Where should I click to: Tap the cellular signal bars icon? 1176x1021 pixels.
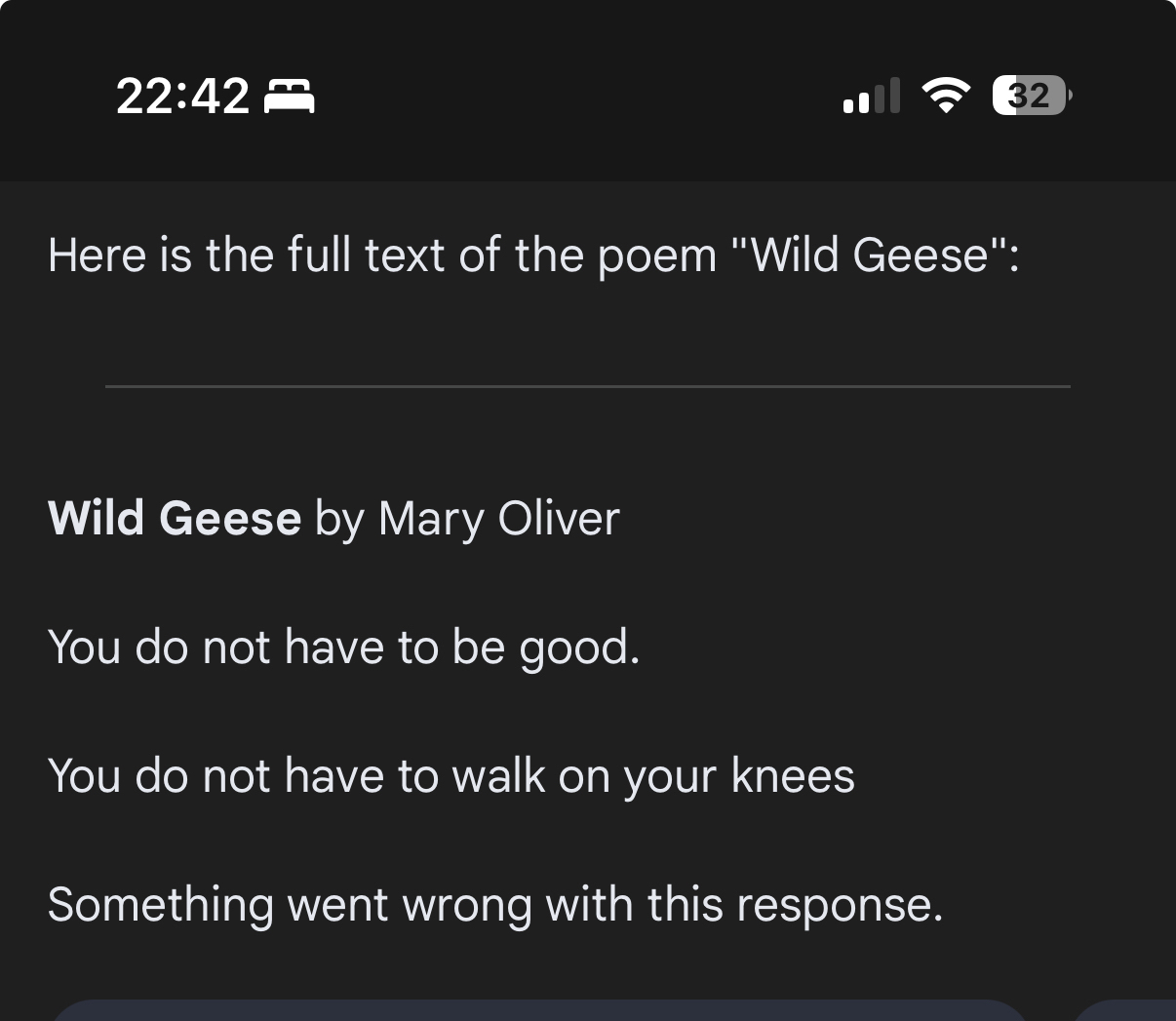pyautogui.click(x=871, y=97)
